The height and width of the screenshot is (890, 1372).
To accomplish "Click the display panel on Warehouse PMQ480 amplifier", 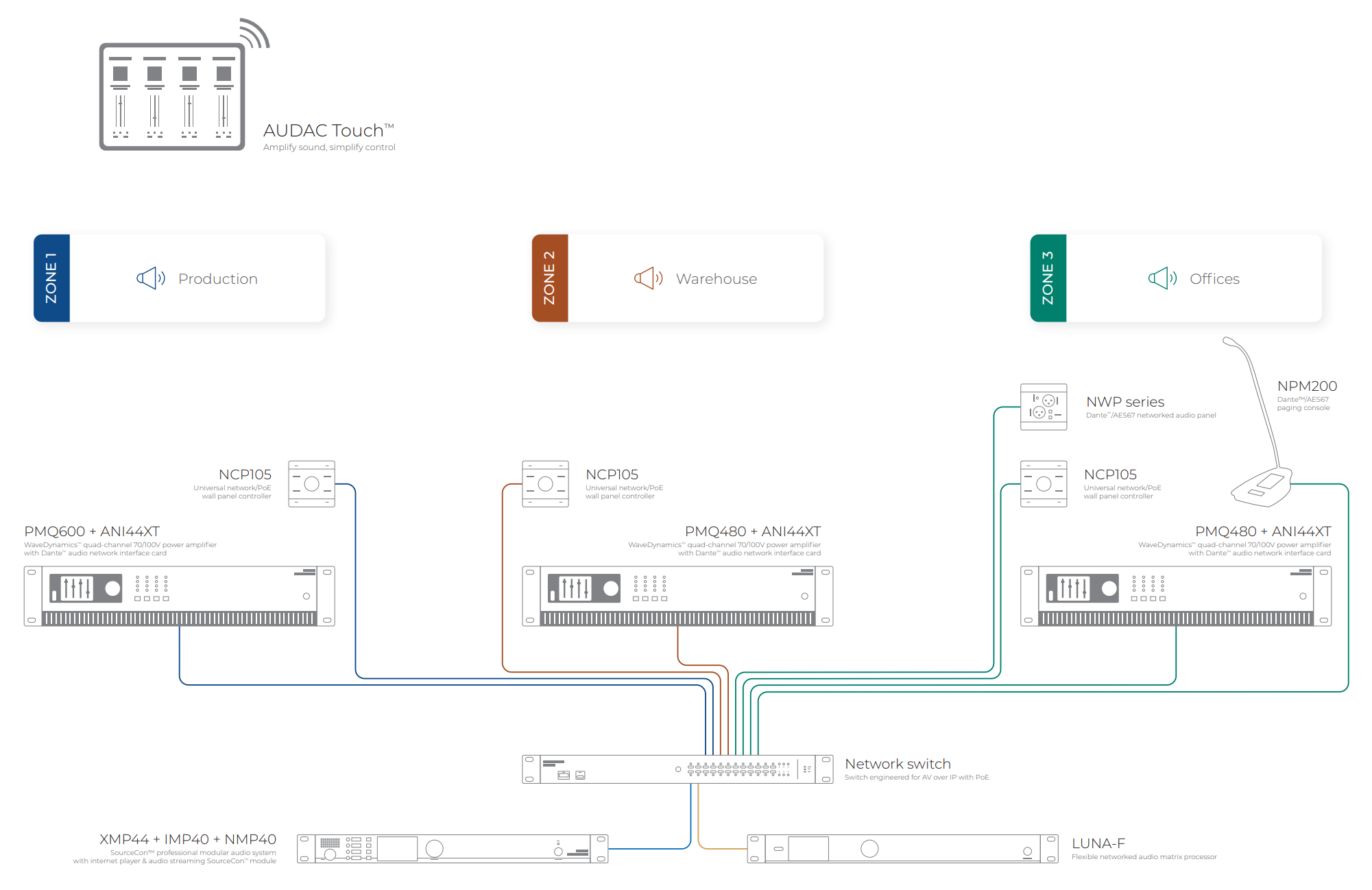I will (584, 588).
